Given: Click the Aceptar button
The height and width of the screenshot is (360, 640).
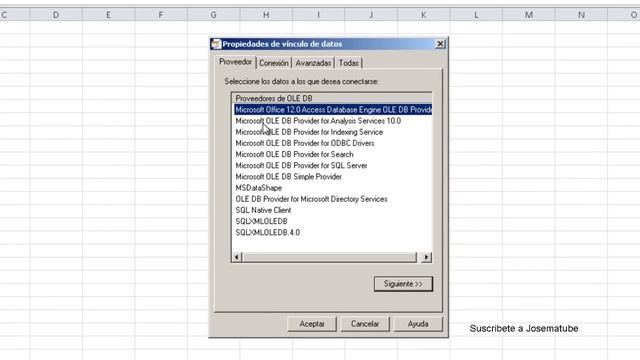Looking at the screenshot, I should pos(312,324).
